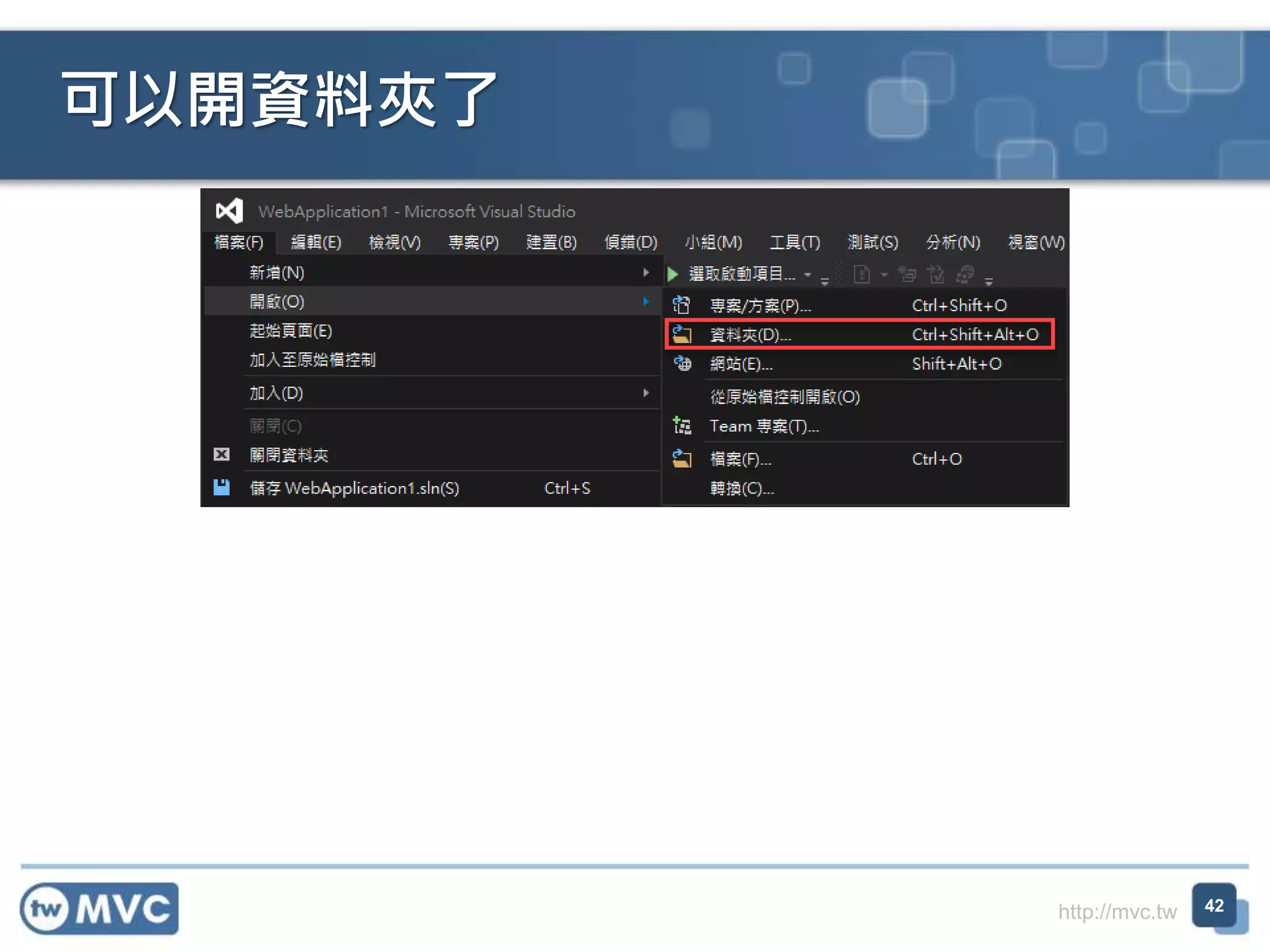Choose 儲存 WebApplication1.sln(S)
The image size is (1270, 952).
coord(432,488)
